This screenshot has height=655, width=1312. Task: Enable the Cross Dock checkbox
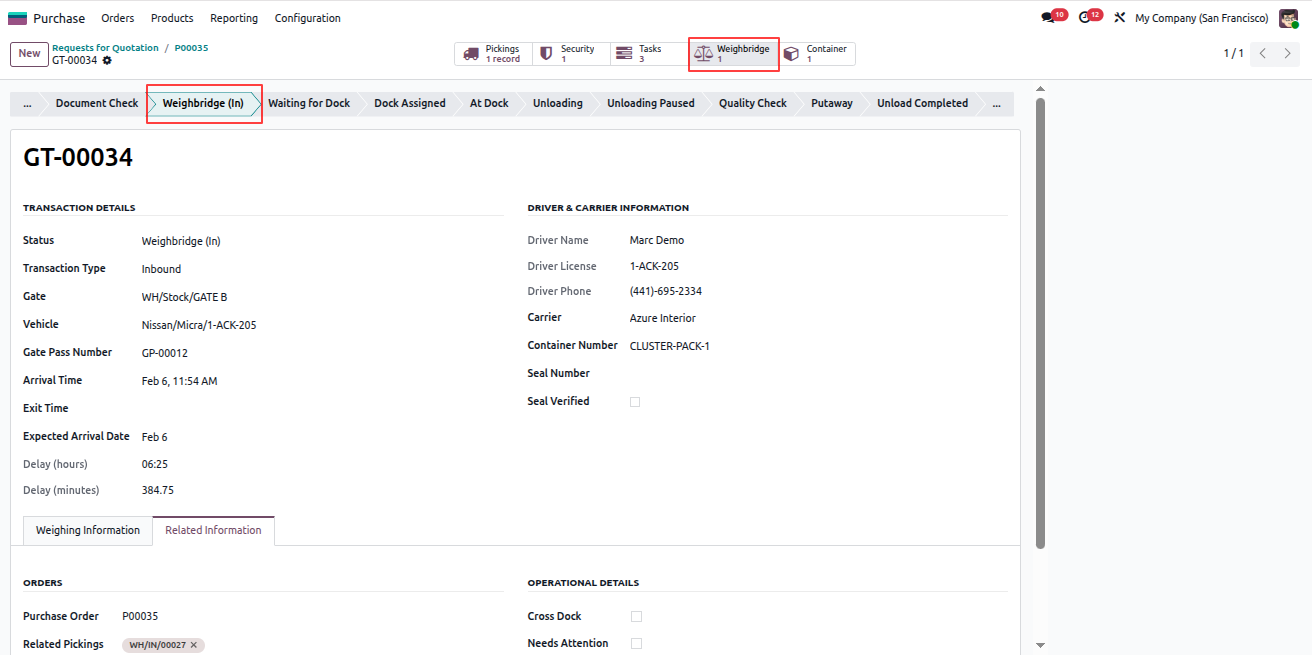[636, 617]
